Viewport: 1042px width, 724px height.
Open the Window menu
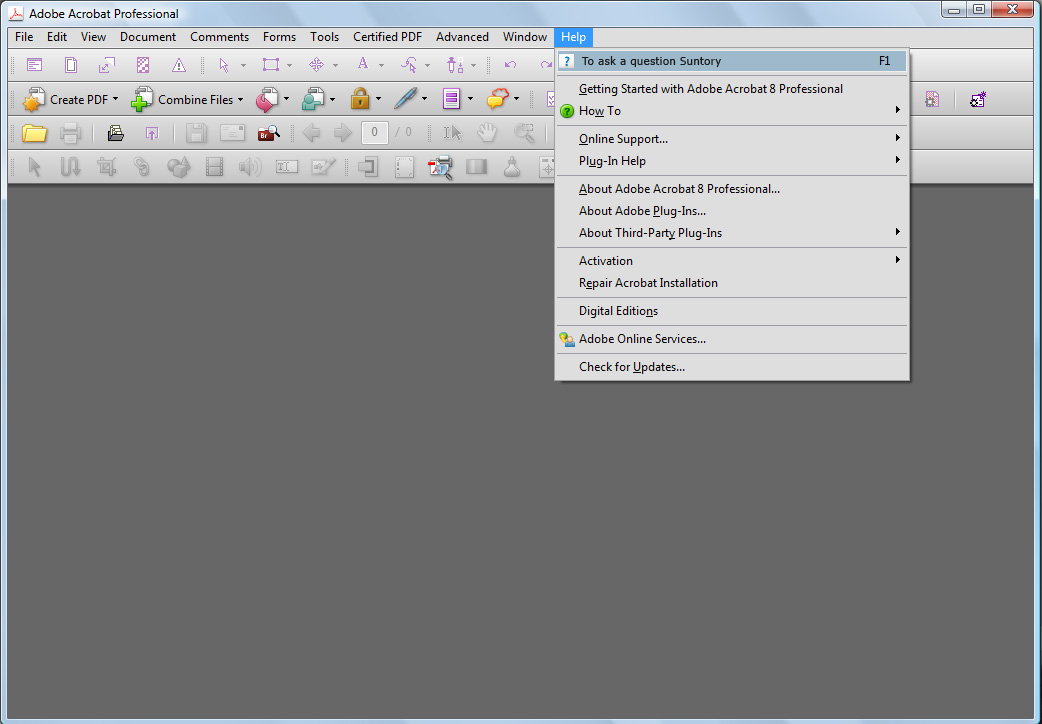click(x=525, y=37)
